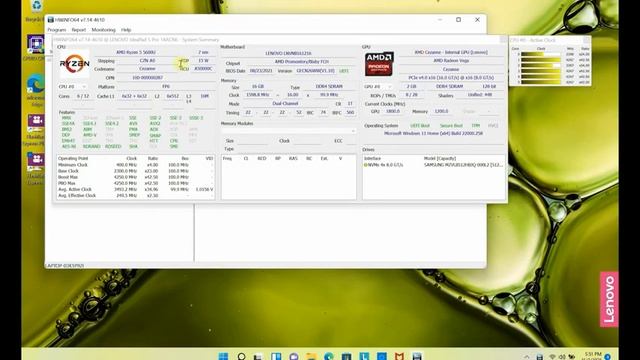
Task: Click the Avg. Active Clock row
Action: pyautogui.click(x=135, y=189)
